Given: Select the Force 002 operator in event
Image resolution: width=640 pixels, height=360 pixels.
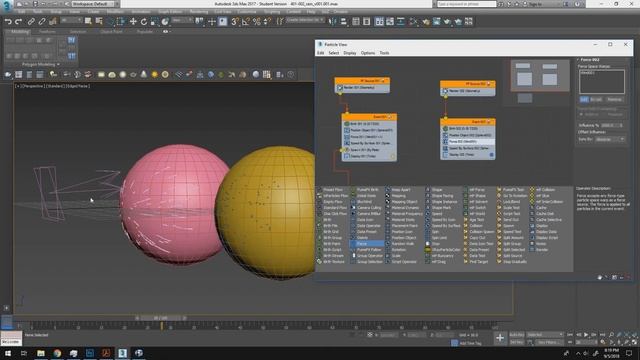Looking at the screenshot, I should [x=468, y=142].
